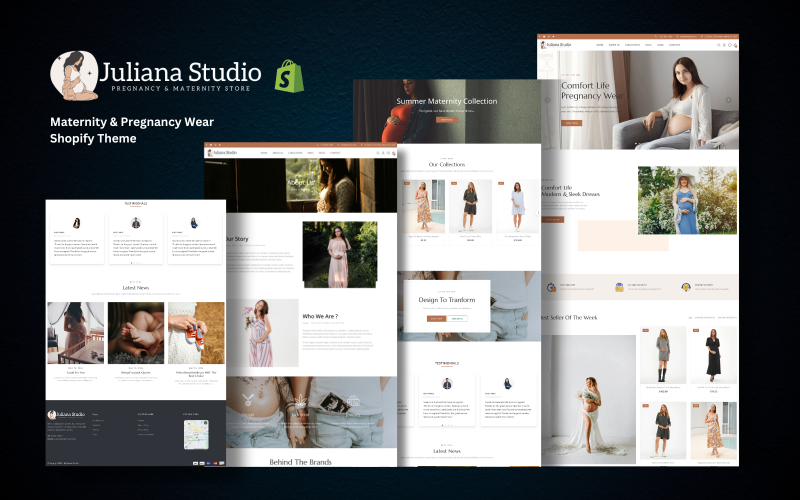
Task: Open Home menu in Comfort Life page navigation
Action: (600, 45)
